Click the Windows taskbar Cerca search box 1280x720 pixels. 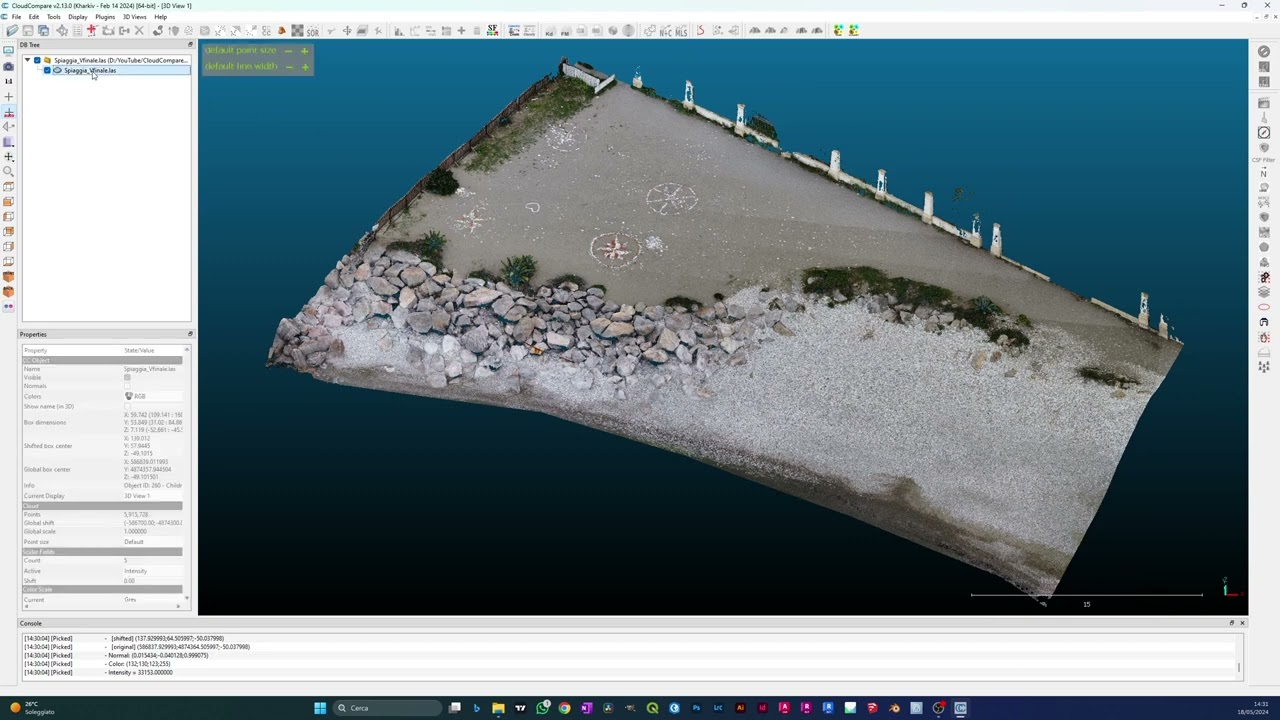coord(387,708)
